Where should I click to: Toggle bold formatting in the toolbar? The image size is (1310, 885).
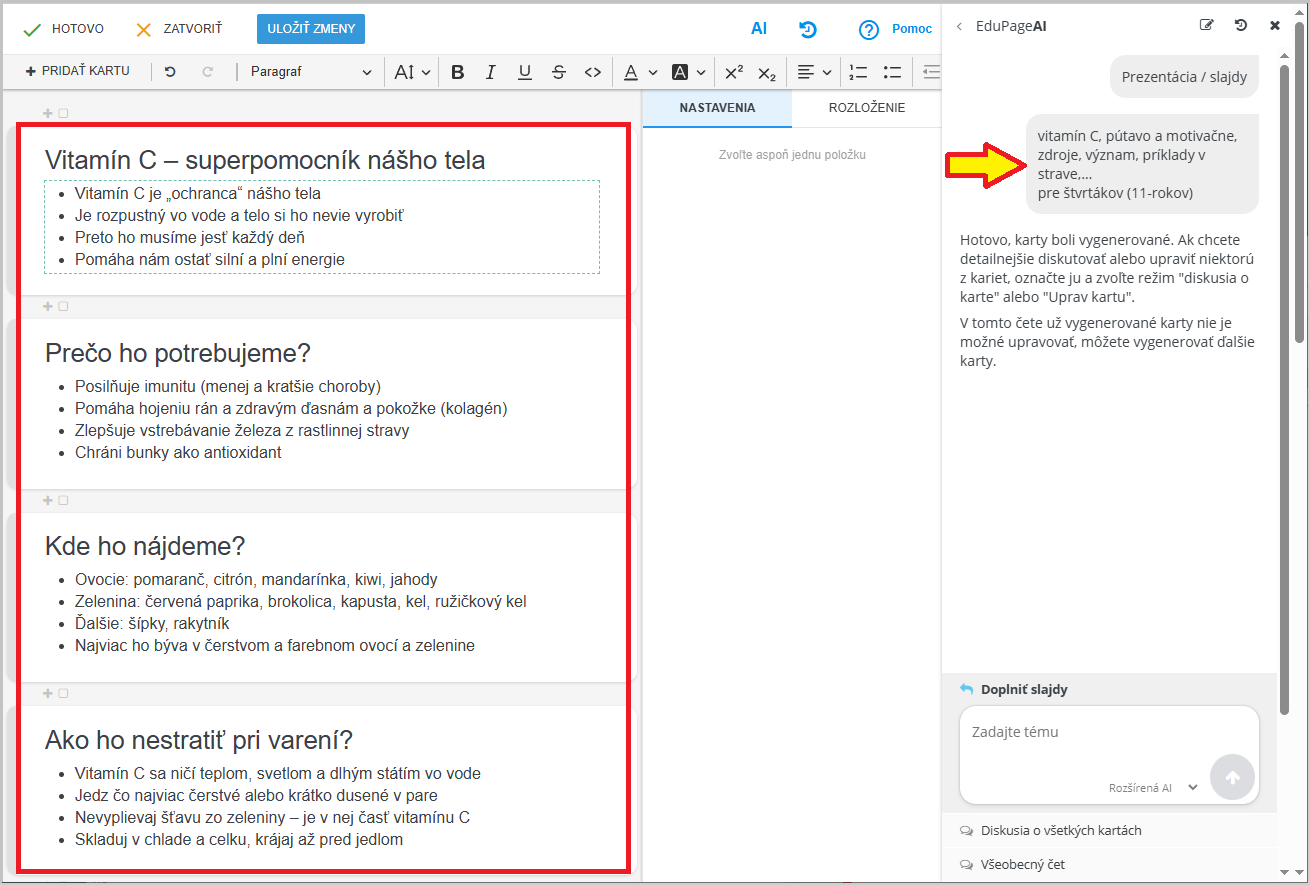click(x=458, y=72)
